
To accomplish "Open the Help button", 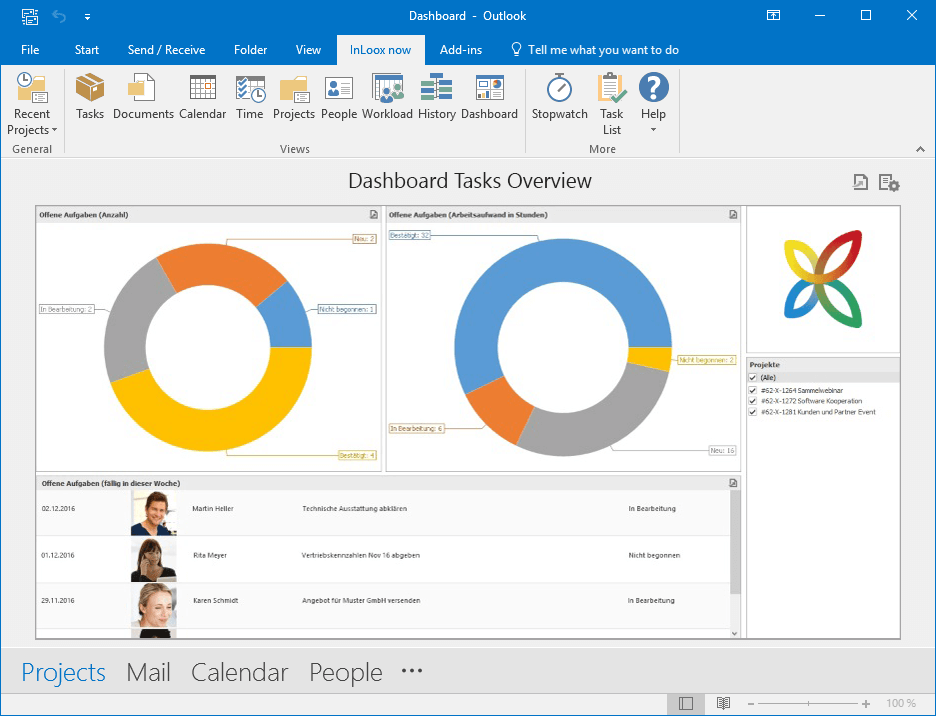I will click(654, 96).
